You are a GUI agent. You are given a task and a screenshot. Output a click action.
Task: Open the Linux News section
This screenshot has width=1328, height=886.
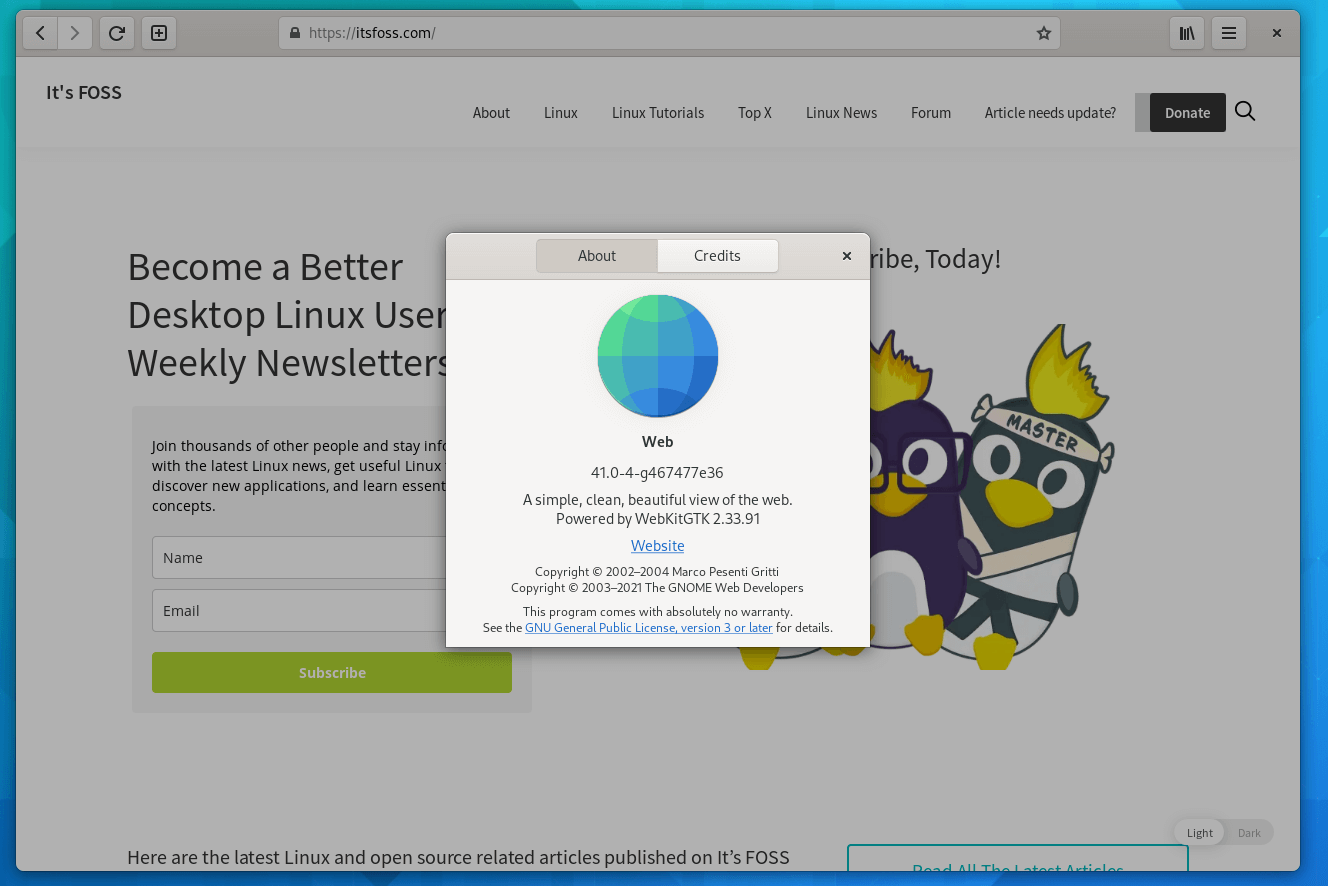(841, 112)
